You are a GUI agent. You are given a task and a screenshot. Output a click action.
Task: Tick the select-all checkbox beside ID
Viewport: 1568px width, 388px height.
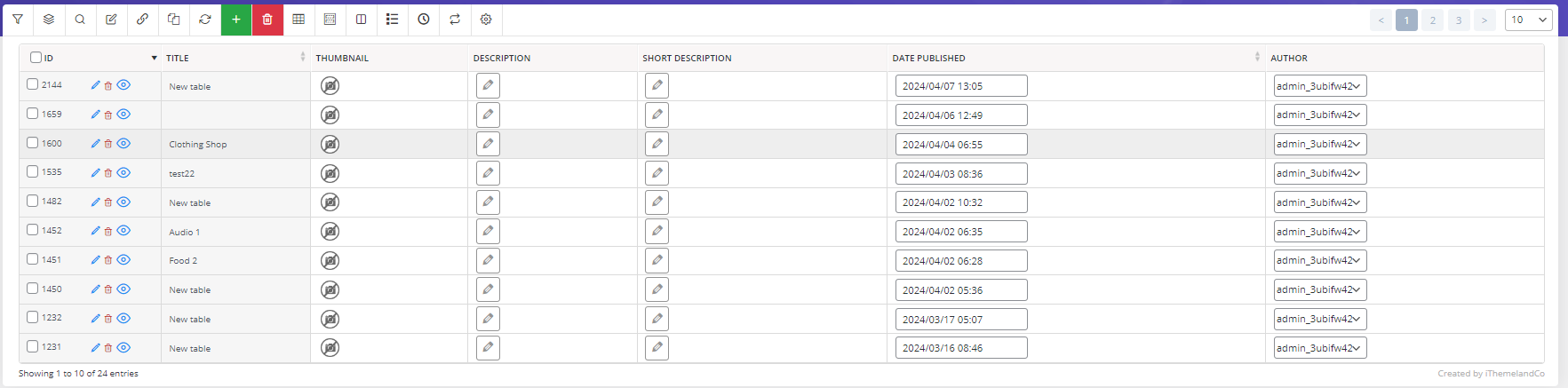[x=36, y=58]
